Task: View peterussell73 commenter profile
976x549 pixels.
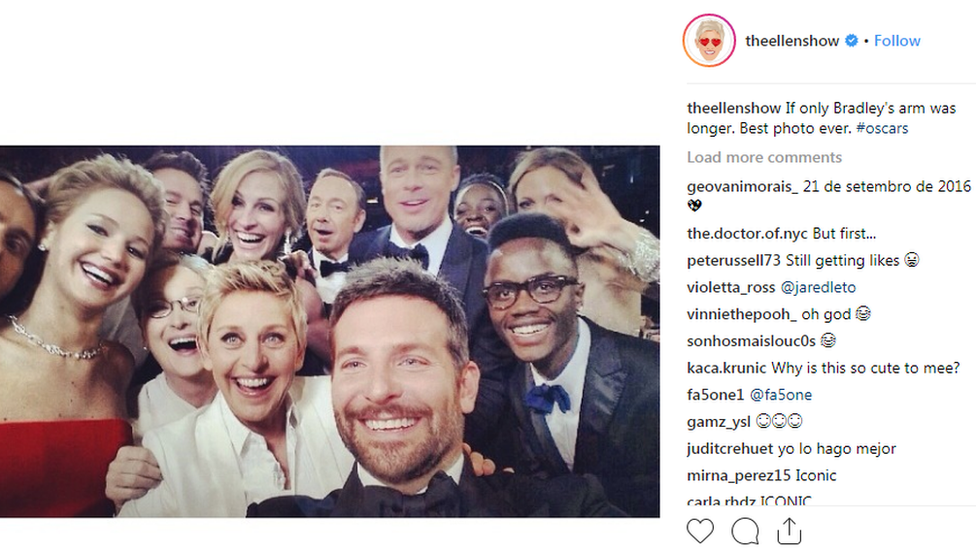Action: click(734, 261)
